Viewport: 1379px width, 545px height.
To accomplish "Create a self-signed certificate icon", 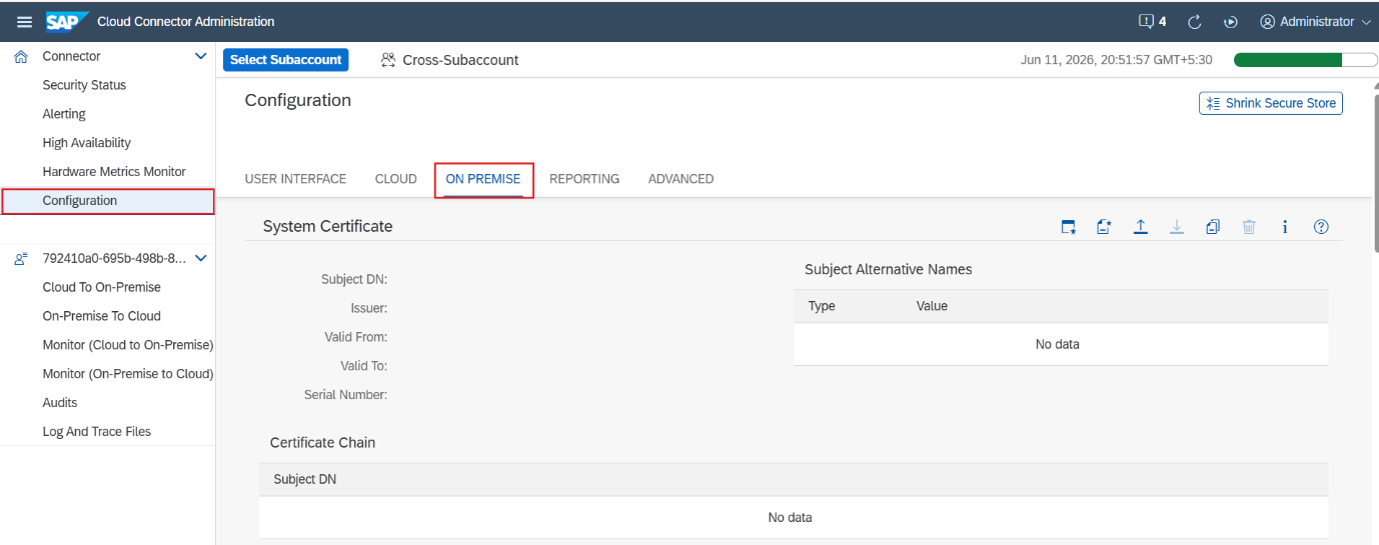I will pos(1068,227).
